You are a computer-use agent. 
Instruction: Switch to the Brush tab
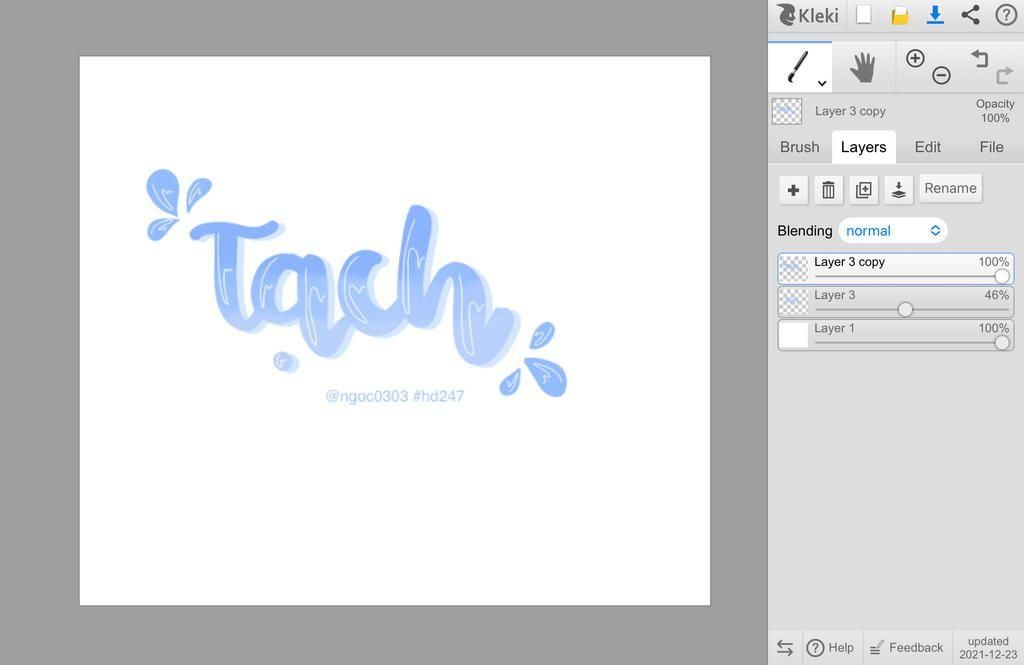(799, 147)
